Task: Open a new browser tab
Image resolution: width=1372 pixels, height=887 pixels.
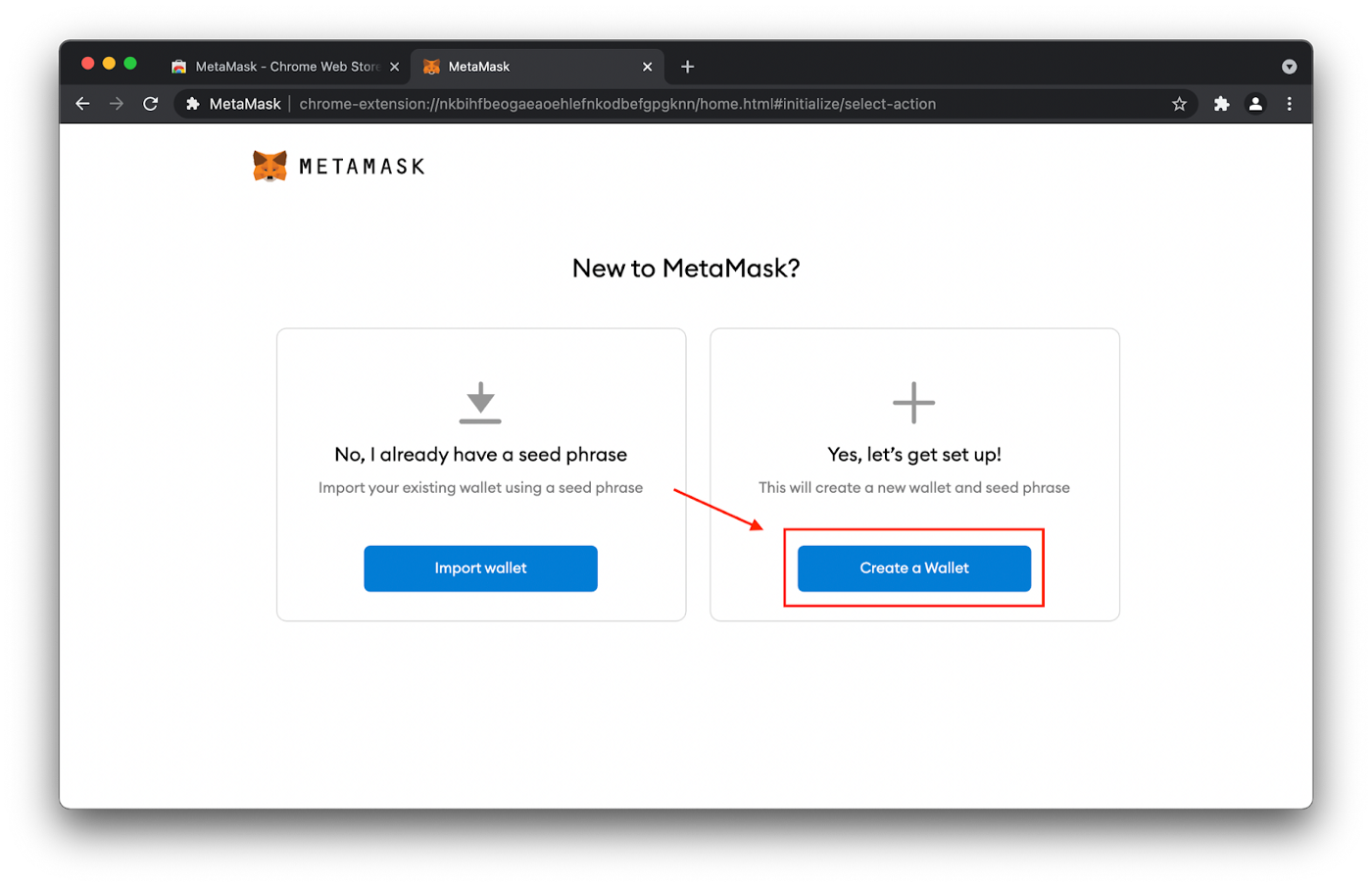Action: [687, 67]
